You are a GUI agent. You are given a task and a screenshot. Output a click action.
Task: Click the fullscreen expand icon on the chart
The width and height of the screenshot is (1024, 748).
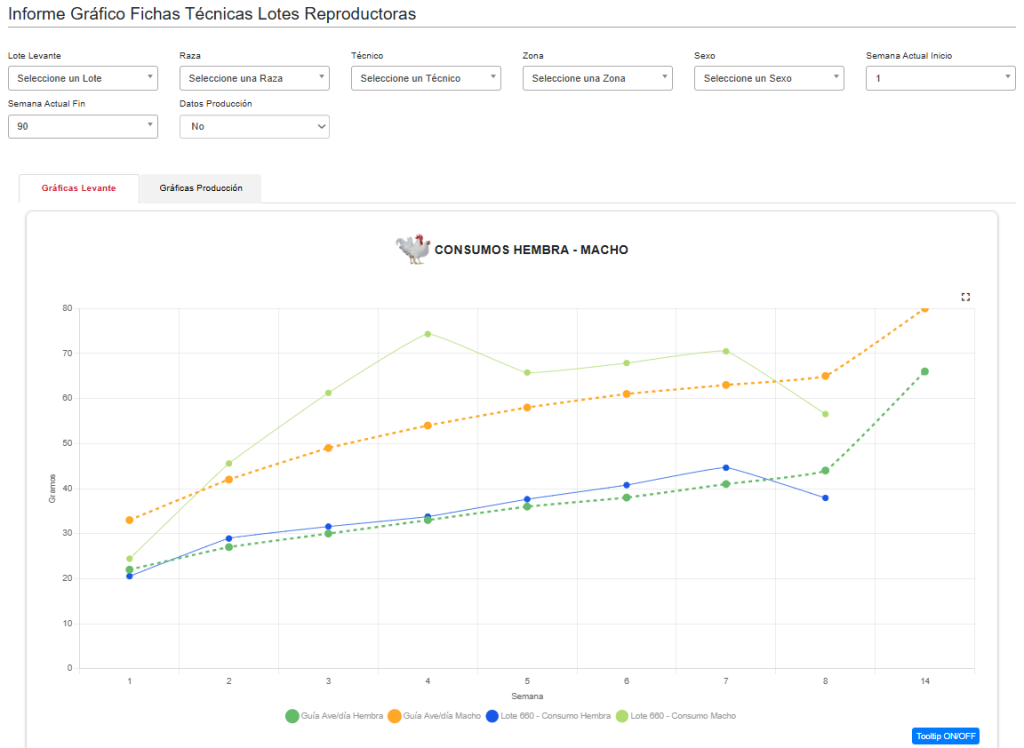pos(965,297)
